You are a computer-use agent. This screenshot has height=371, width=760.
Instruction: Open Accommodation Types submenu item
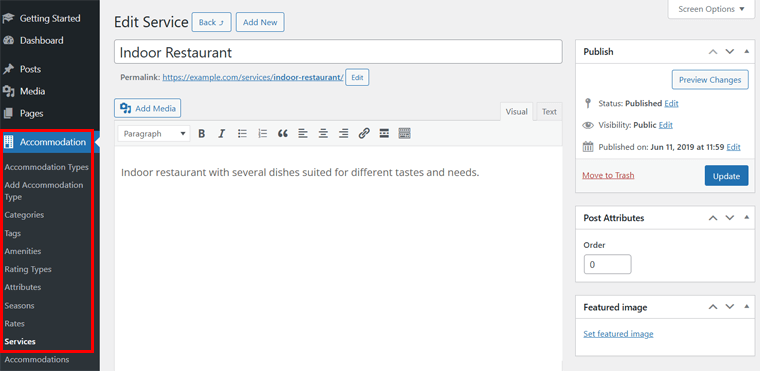click(x=47, y=167)
